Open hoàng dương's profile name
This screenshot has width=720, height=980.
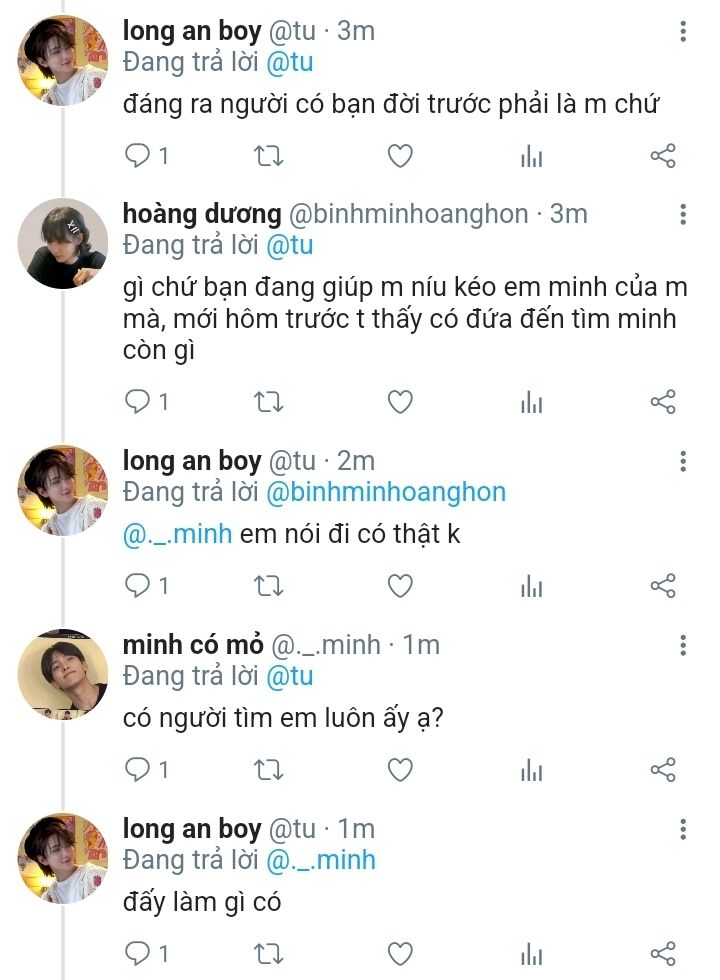[x=202, y=214]
